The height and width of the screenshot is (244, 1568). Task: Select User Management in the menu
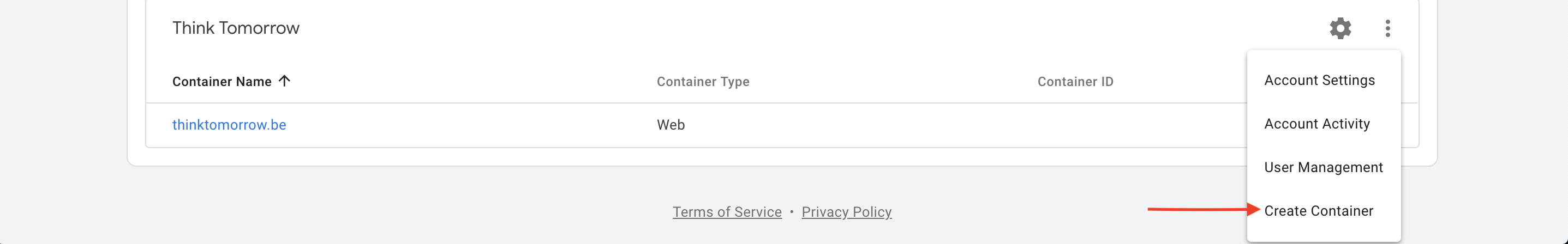(1323, 168)
